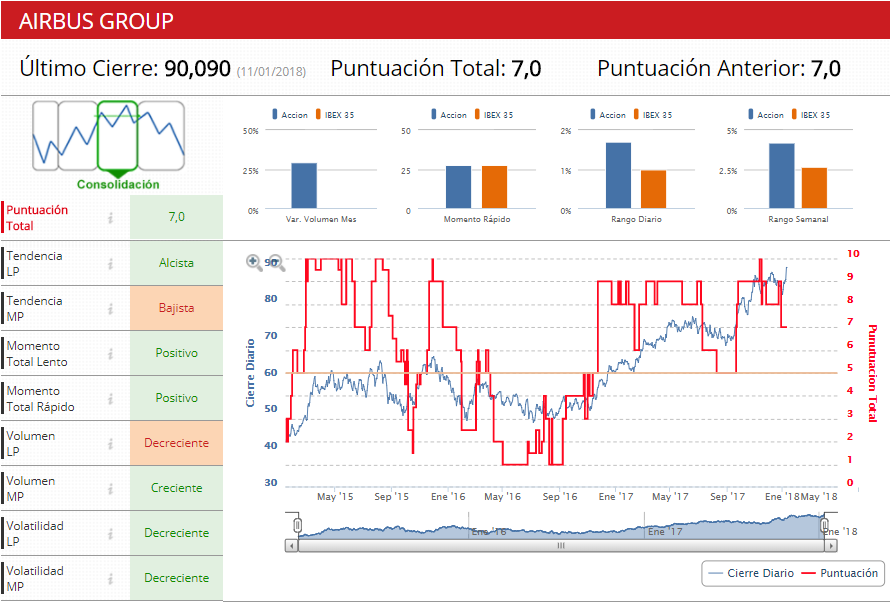
Task: Click the Decreciente value for Volatilidad LP
Action: (176, 533)
